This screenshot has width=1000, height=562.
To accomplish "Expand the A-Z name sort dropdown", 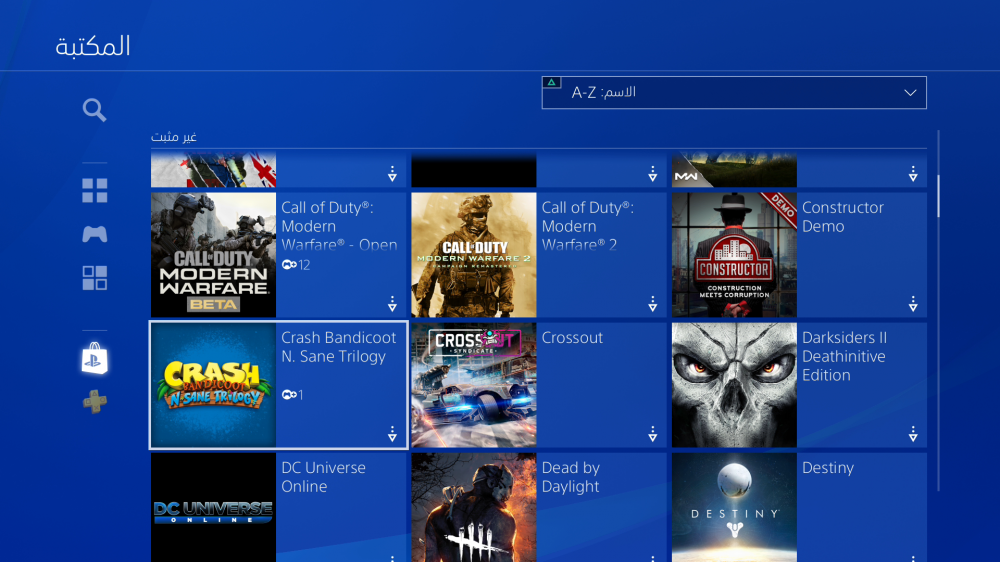I will click(733, 93).
